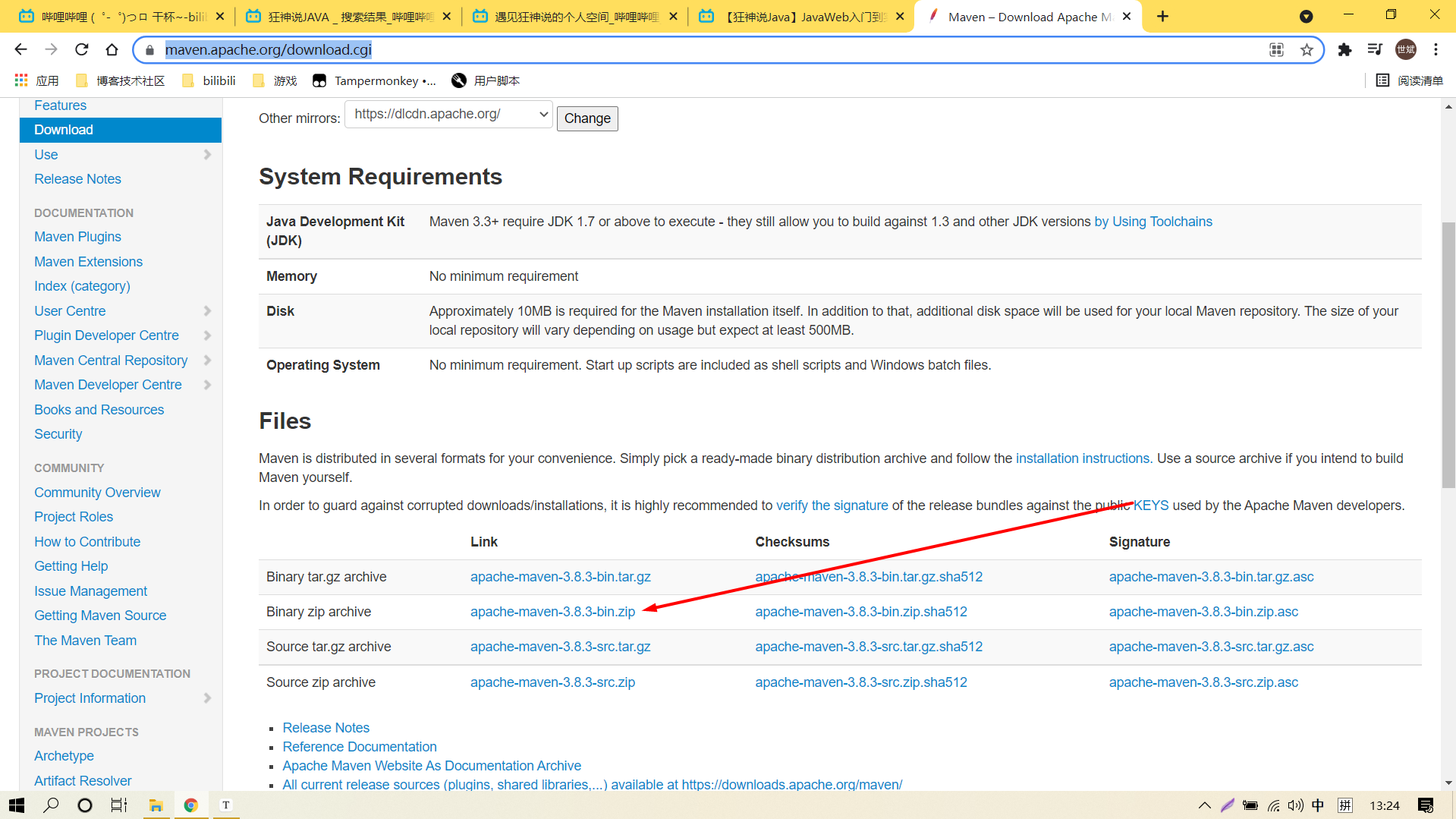
Task: Open File Explorer from the taskbar
Action: [156, 805]
